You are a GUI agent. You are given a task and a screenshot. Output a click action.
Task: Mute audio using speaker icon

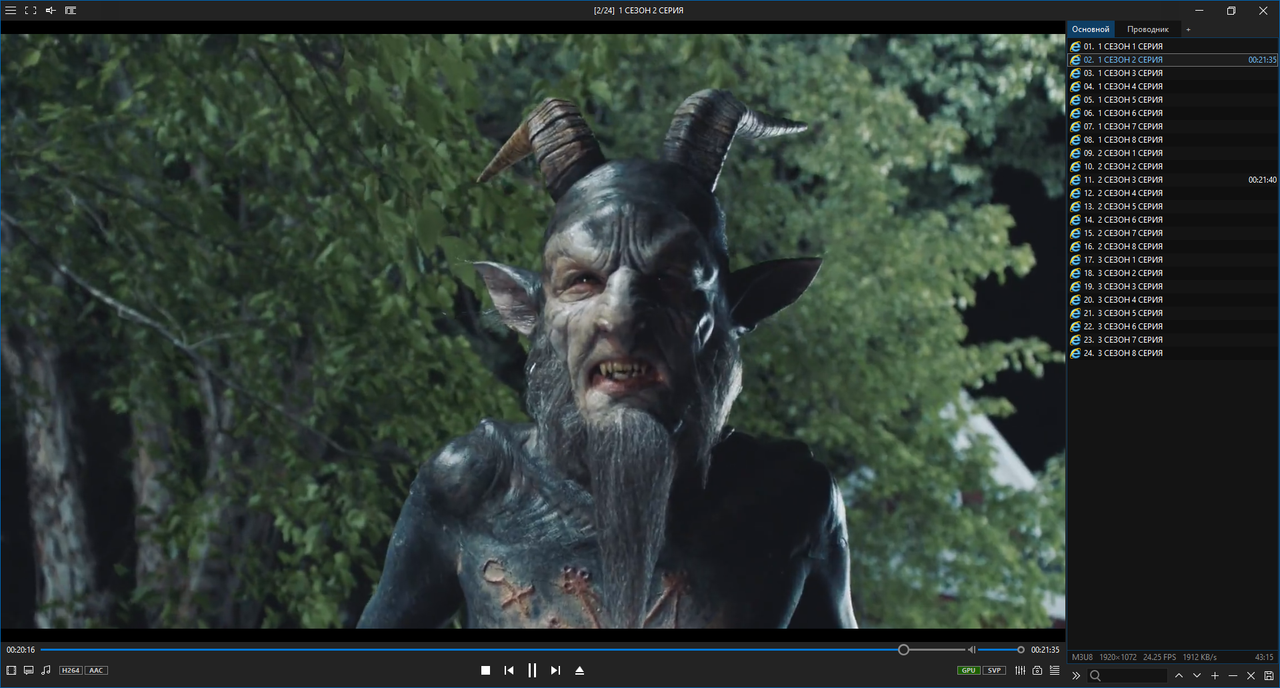(971, 650)
